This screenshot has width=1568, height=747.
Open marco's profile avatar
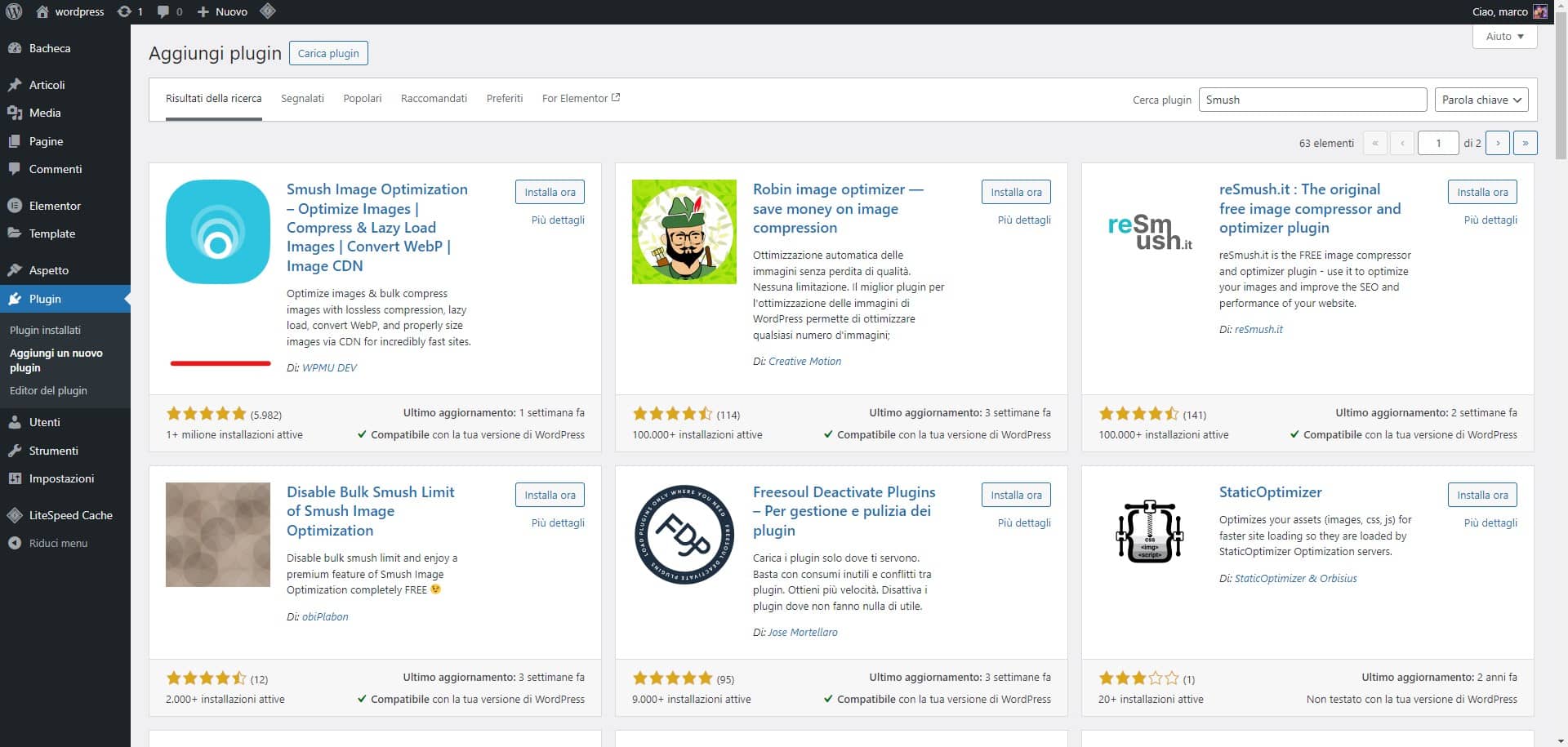click(1540, 11)
